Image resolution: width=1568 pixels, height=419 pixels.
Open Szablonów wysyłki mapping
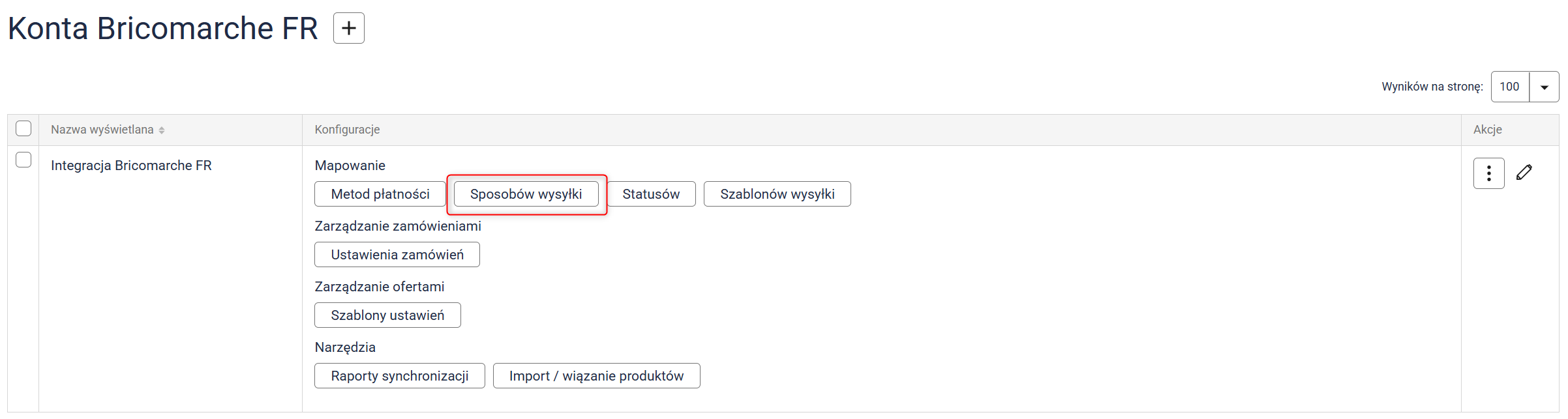pos(777,194)
